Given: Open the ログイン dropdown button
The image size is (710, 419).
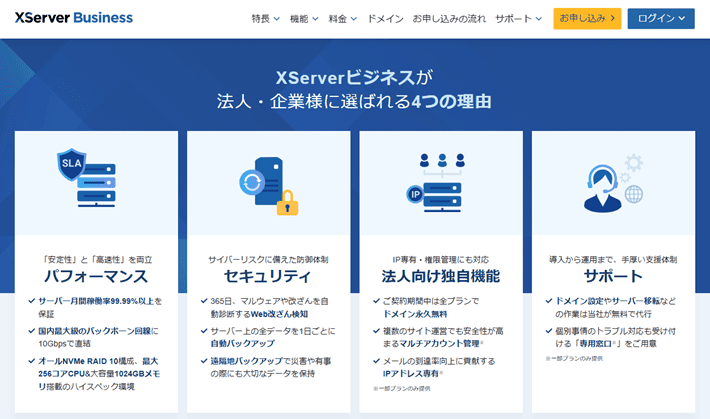Looking at the screenshot, I should [661, 19].
